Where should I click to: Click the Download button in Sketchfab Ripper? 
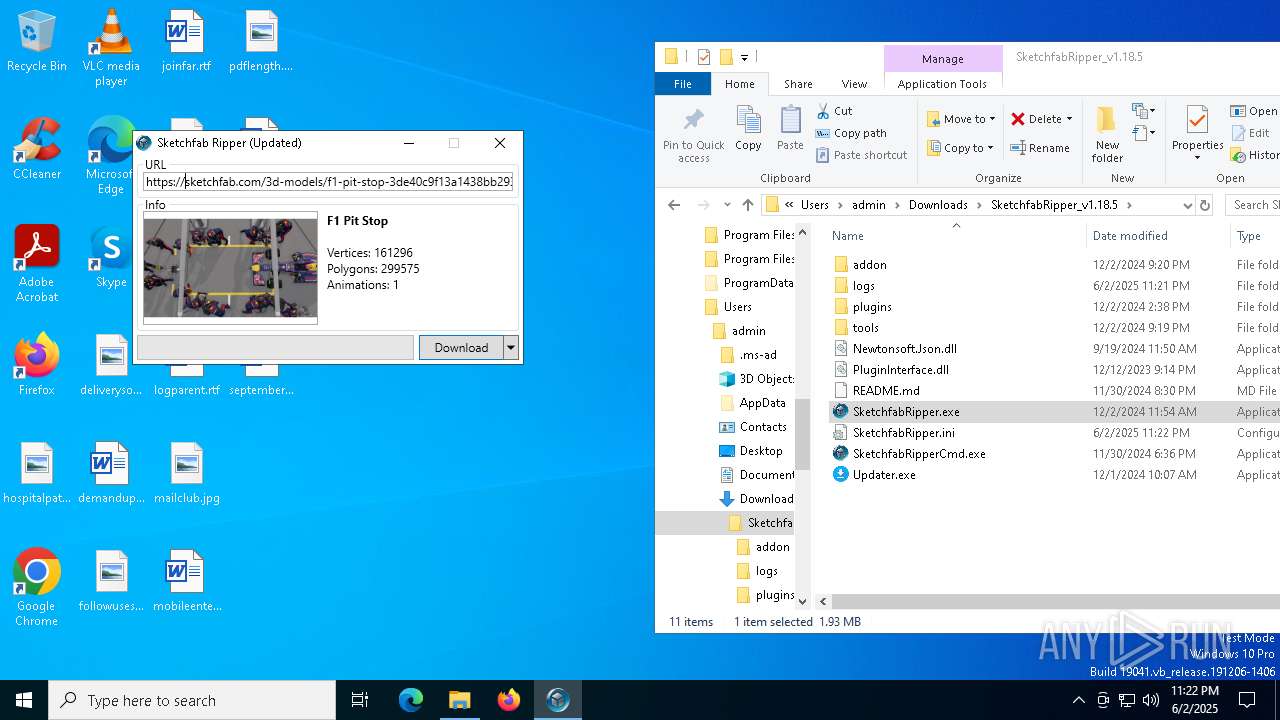click(x=461, y=347)
